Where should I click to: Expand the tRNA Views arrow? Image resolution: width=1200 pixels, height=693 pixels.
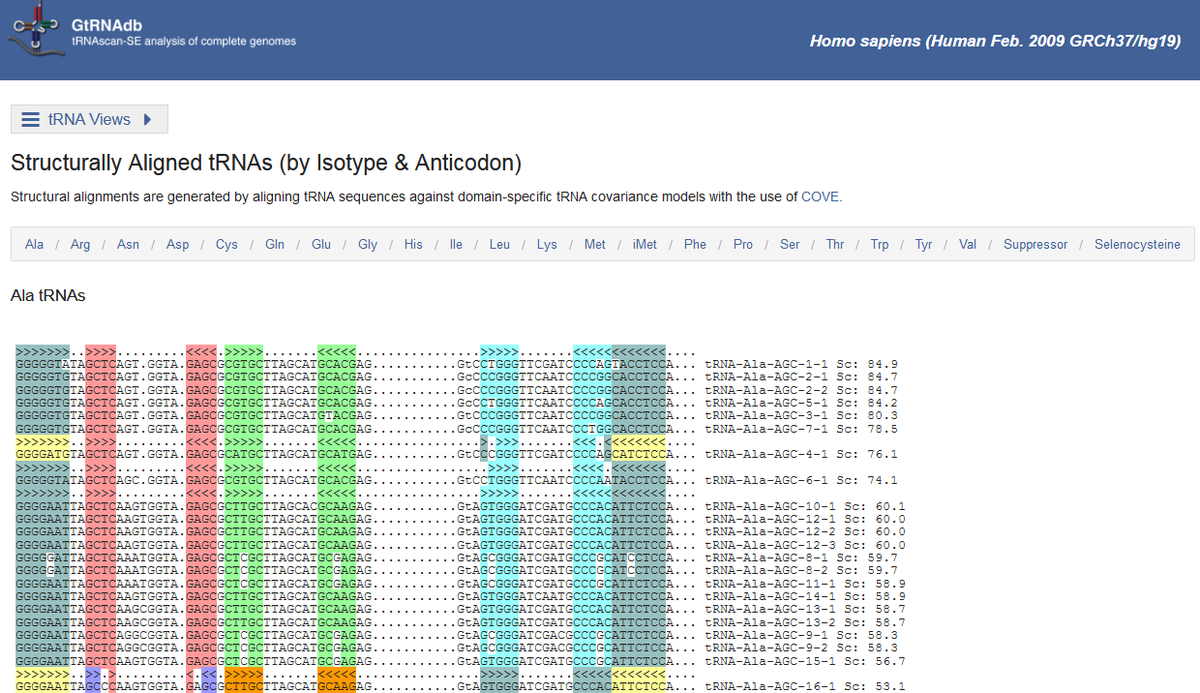(x=147, y=119)
